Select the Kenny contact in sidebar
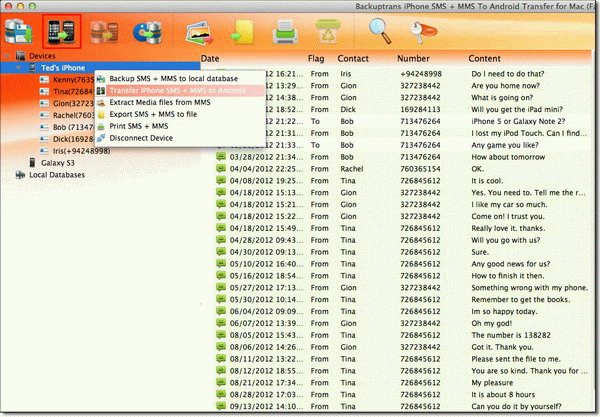This screenshot has height=417, width=600. coord(73,80)
